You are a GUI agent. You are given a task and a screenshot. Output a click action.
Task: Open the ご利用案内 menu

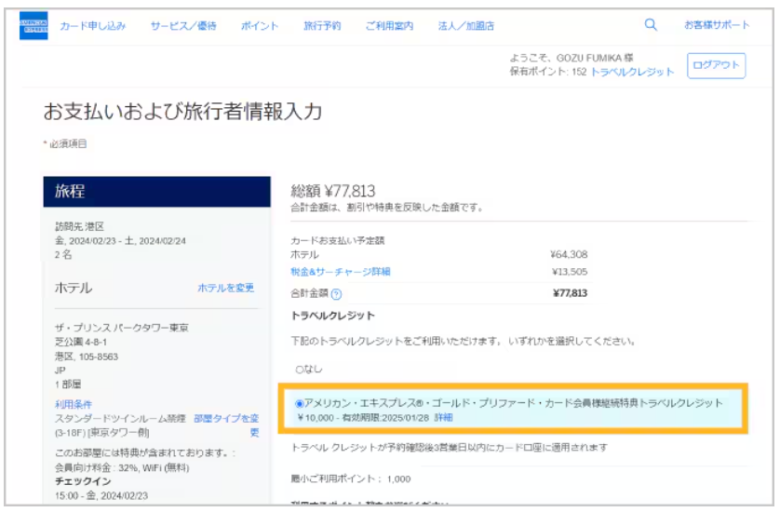(390, 26)
